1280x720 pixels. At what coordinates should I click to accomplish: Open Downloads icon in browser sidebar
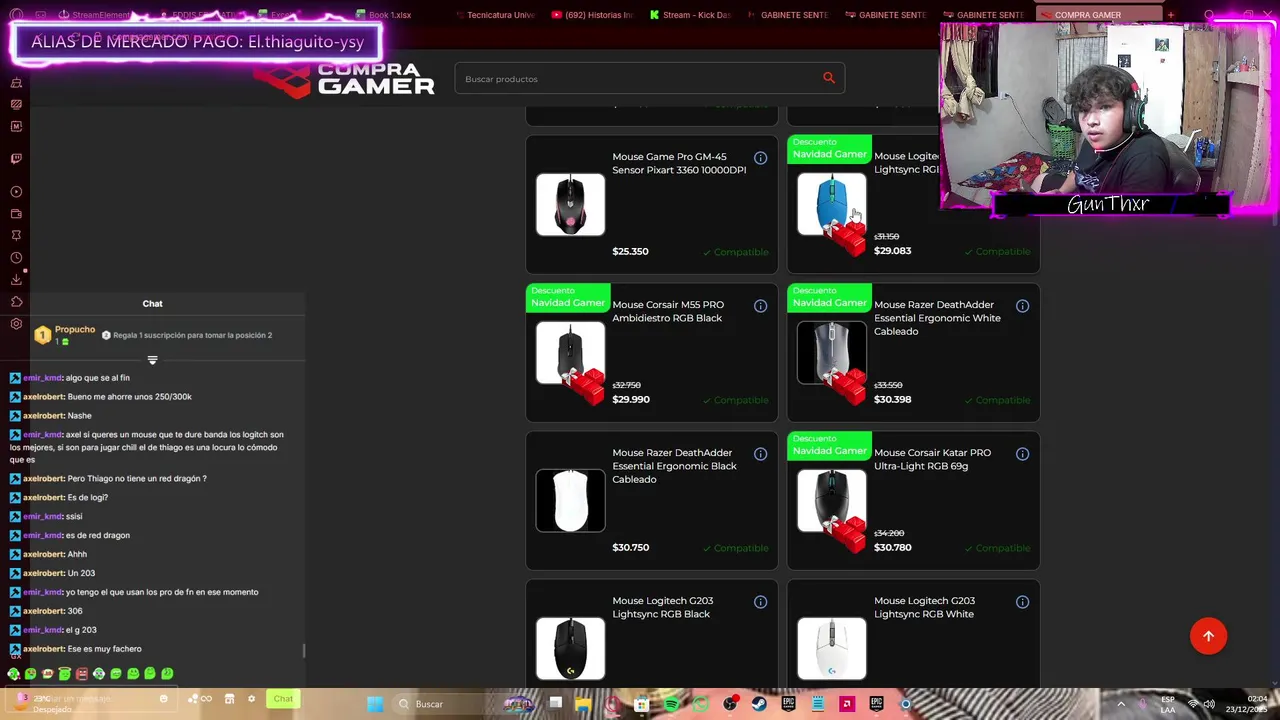[x=16, y=280]
